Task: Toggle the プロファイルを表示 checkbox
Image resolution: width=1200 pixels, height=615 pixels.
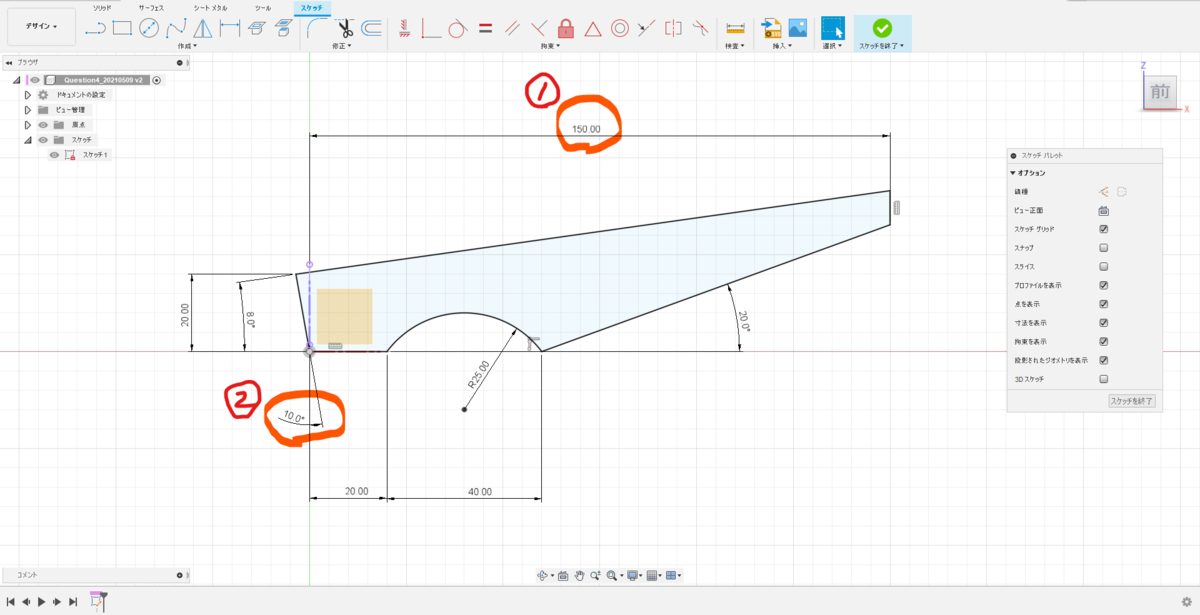Action: 1104,285
